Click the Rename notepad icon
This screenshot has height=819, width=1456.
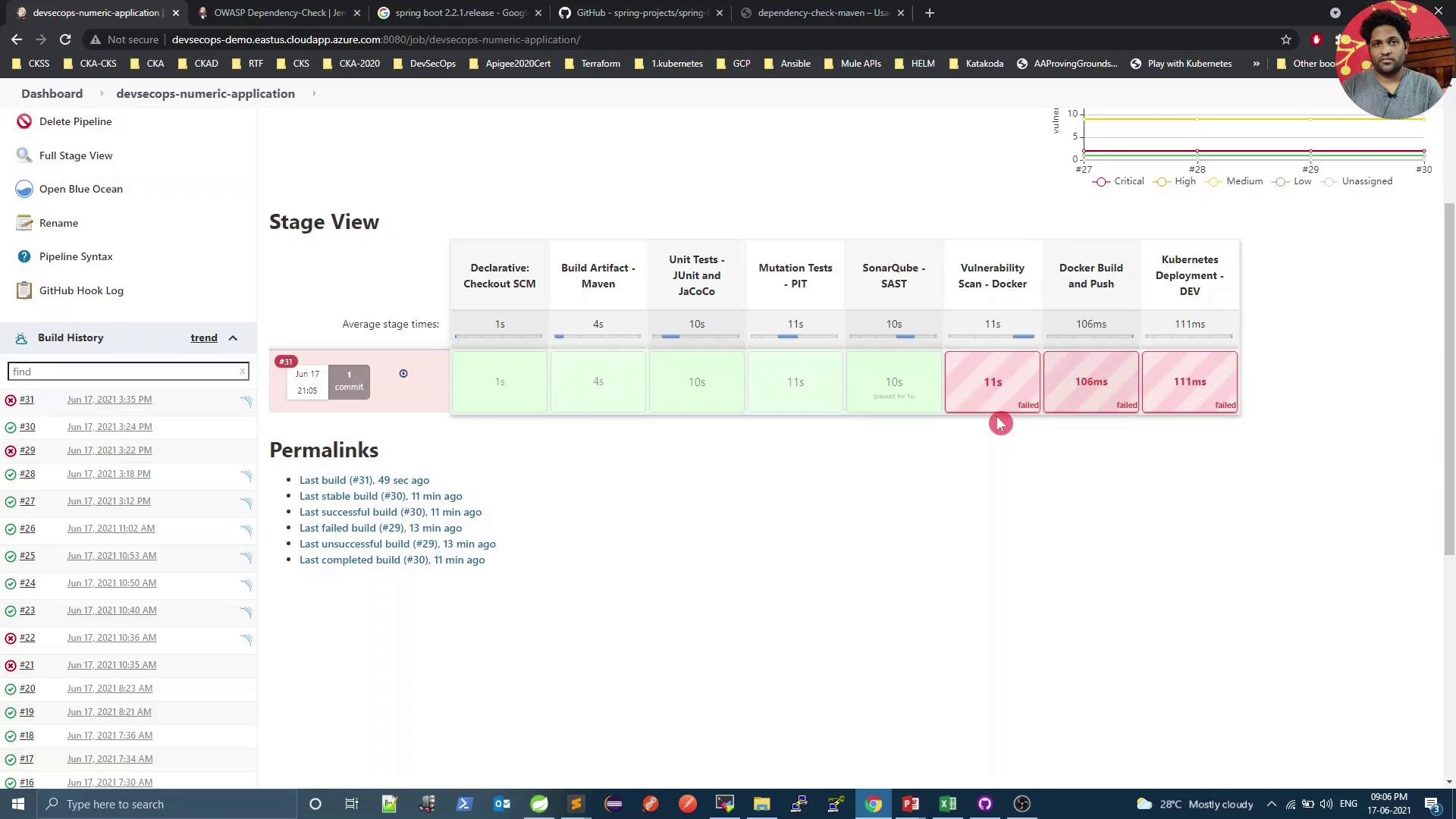24,223
